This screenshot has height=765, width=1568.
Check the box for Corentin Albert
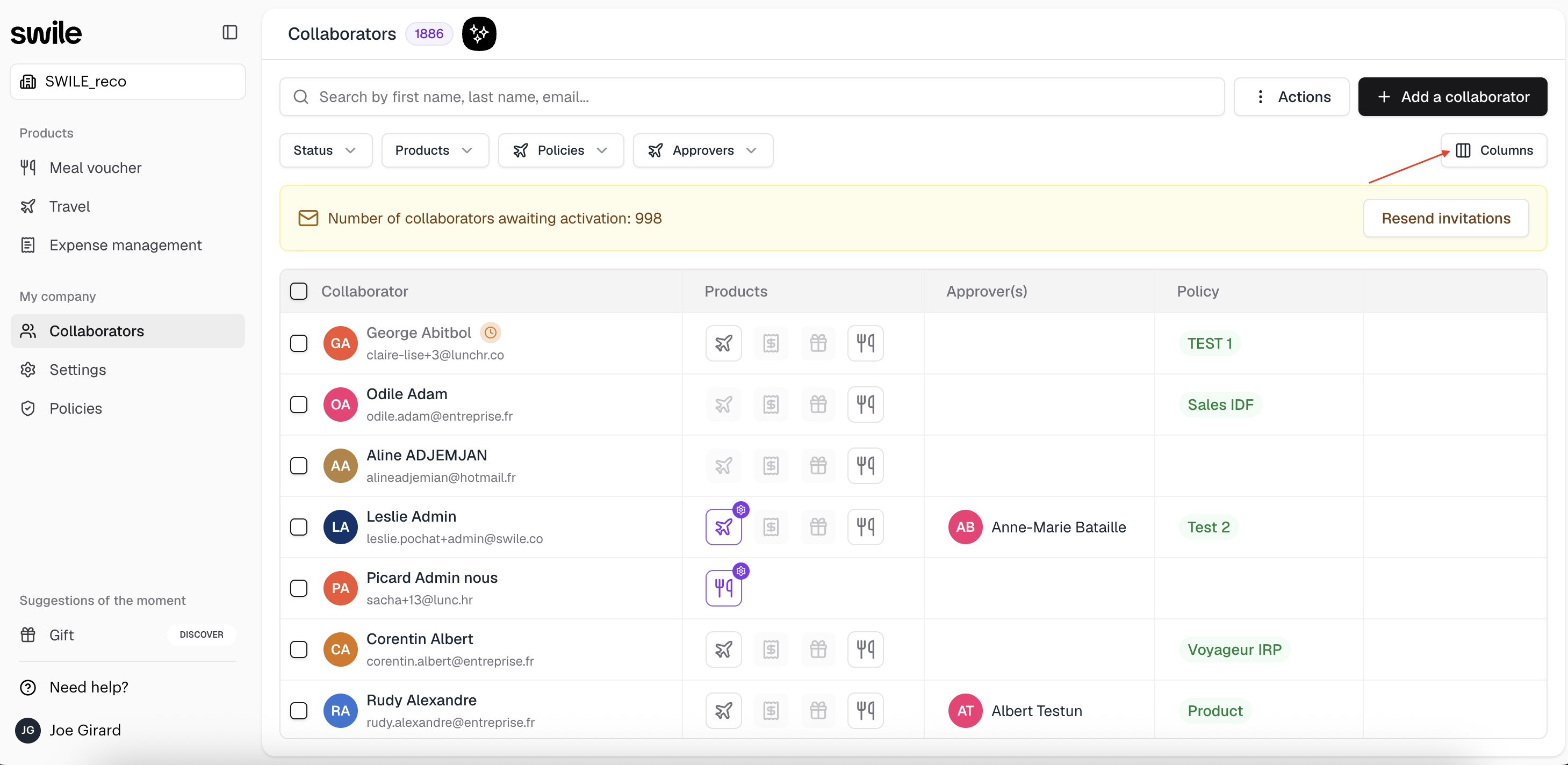(298, 649)
